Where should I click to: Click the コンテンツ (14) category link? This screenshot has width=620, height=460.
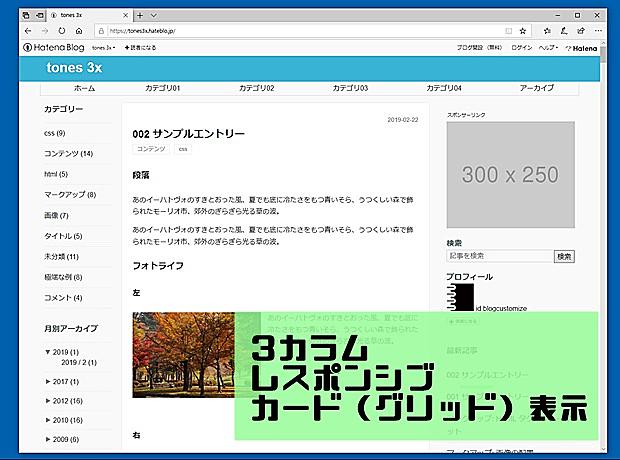pyautogui.click(x=68, y=153)
